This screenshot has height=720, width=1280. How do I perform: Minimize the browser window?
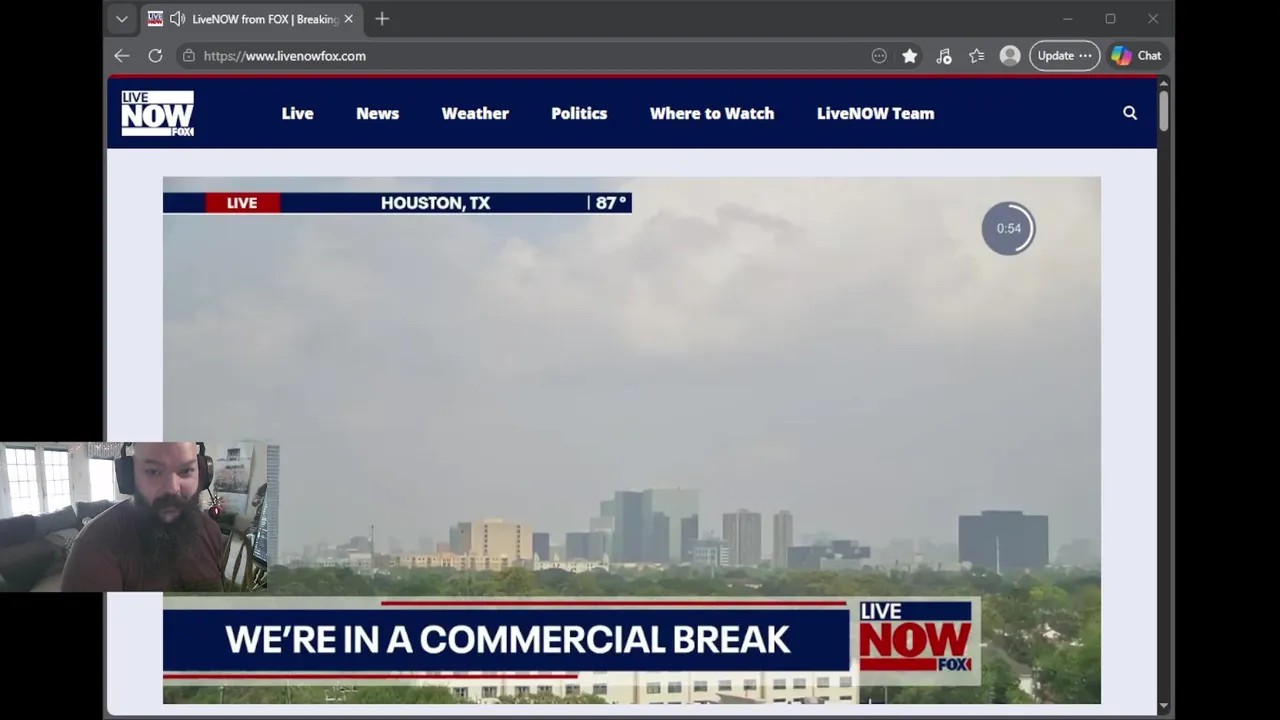pyautogui.click(x=1067, y=19)
